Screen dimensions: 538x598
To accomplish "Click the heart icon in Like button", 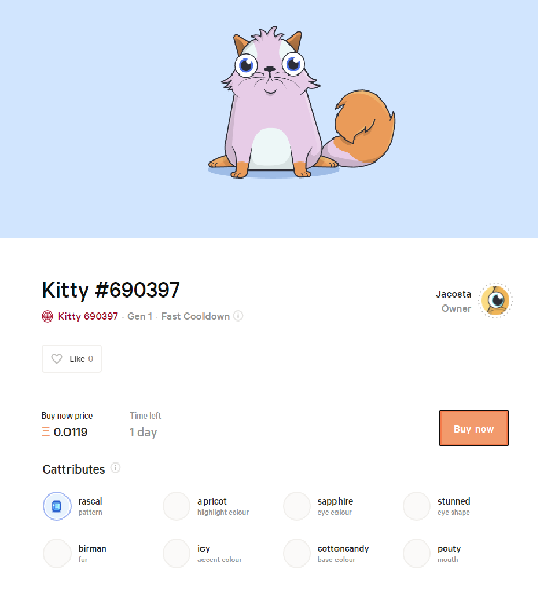I will click(x=57, y=359).
